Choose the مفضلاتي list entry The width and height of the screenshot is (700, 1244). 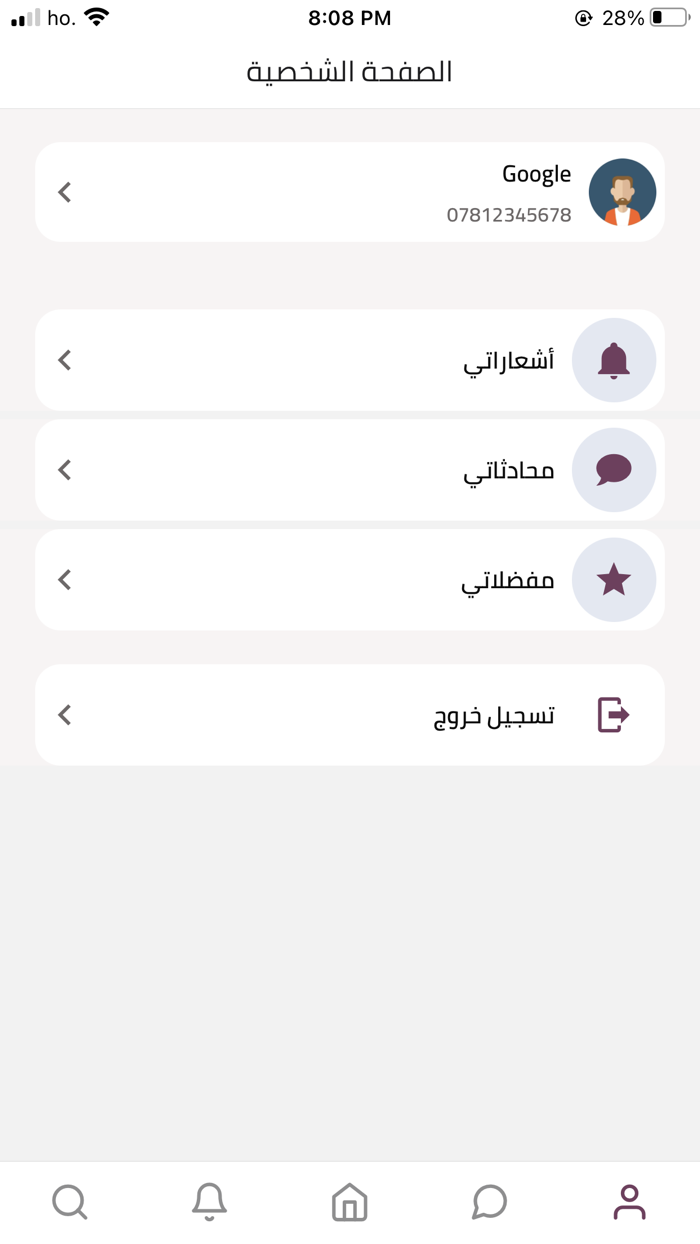point(508,580)
